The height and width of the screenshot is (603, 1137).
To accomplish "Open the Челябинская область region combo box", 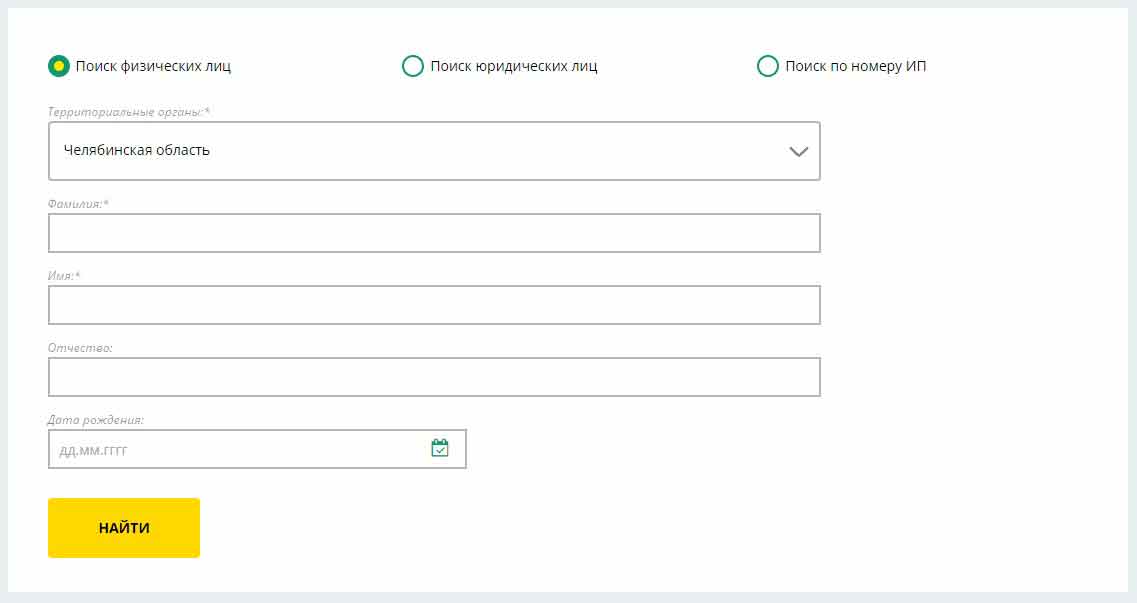I will point(420,151).
